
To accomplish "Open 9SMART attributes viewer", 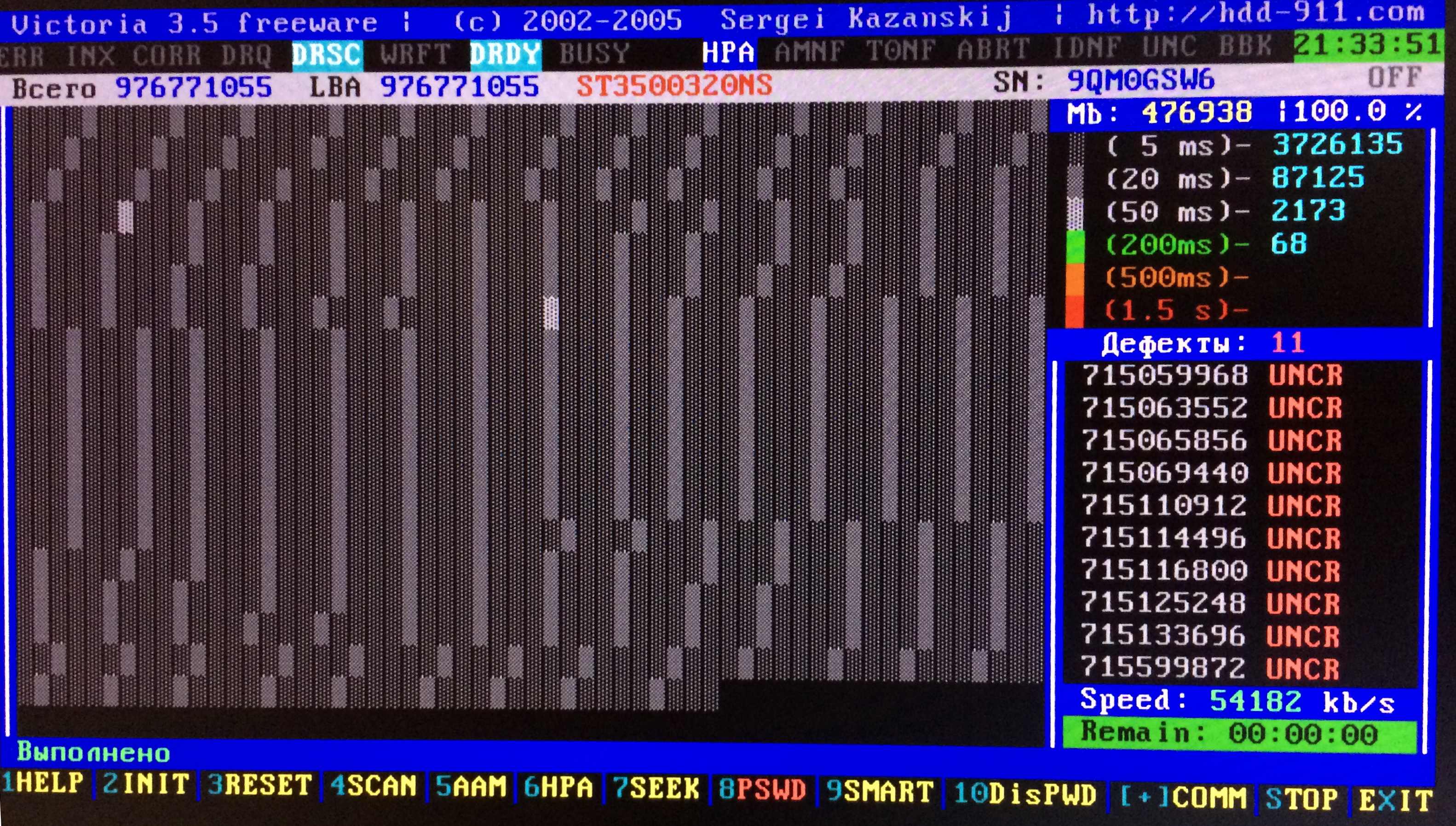I will [880, 792].
